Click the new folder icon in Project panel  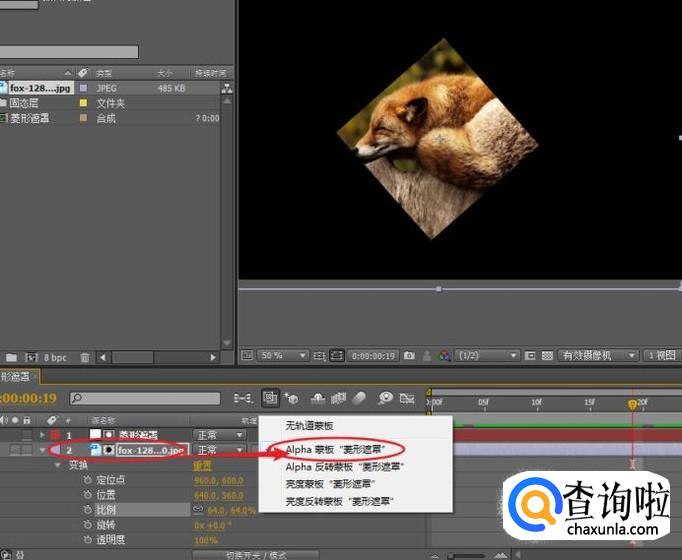pos(11,357)
